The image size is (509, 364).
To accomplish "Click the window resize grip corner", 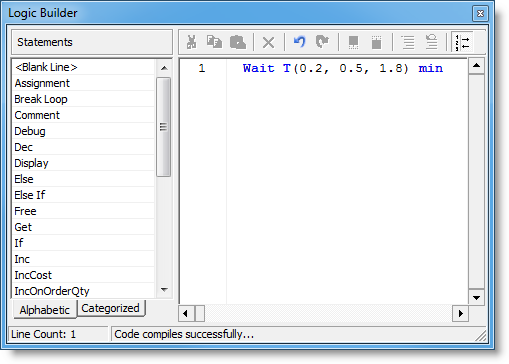I will pyautogui.click(x=481, y=336).
